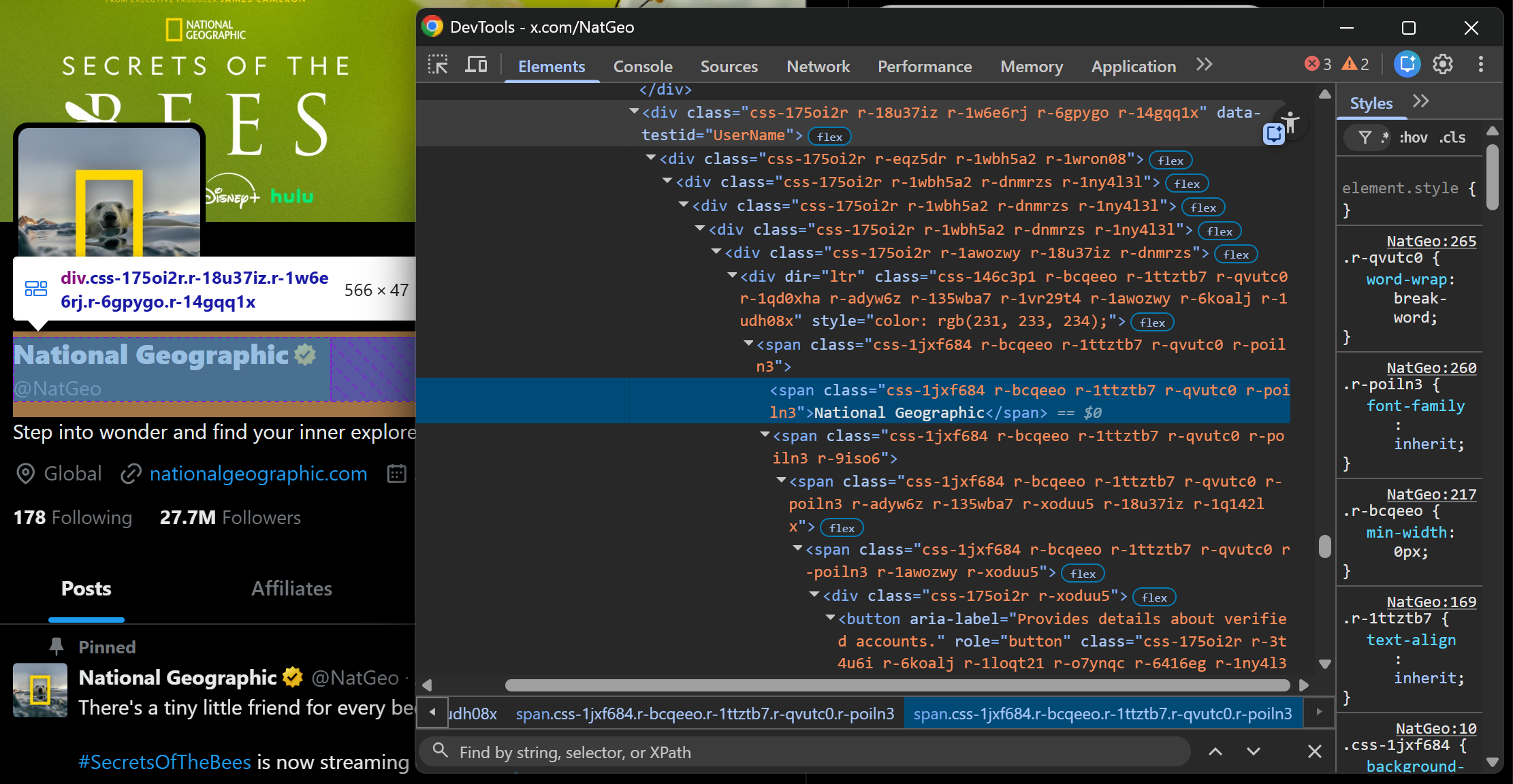Collapse the data-testid UserName div node

tap(634, 112)
